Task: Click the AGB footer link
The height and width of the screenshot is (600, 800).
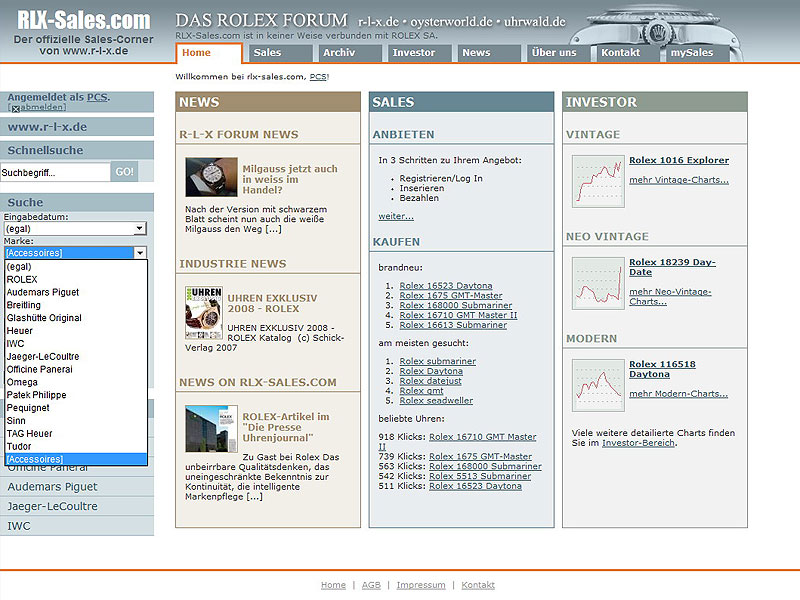Action: coord(371,585)
